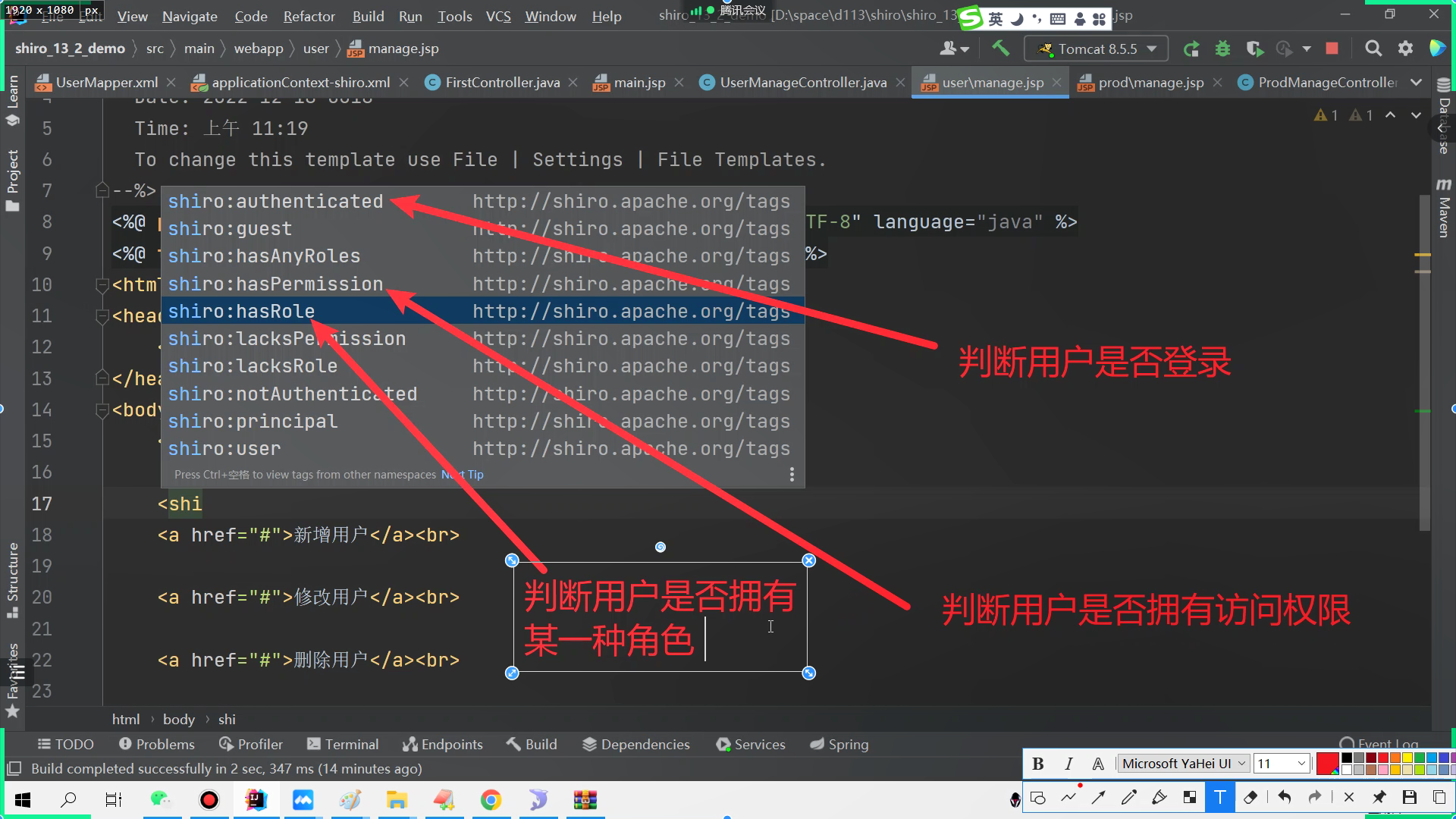Select the arrow drawing tool
The image size is (1456, 819).
click(x=1098, y=797)
